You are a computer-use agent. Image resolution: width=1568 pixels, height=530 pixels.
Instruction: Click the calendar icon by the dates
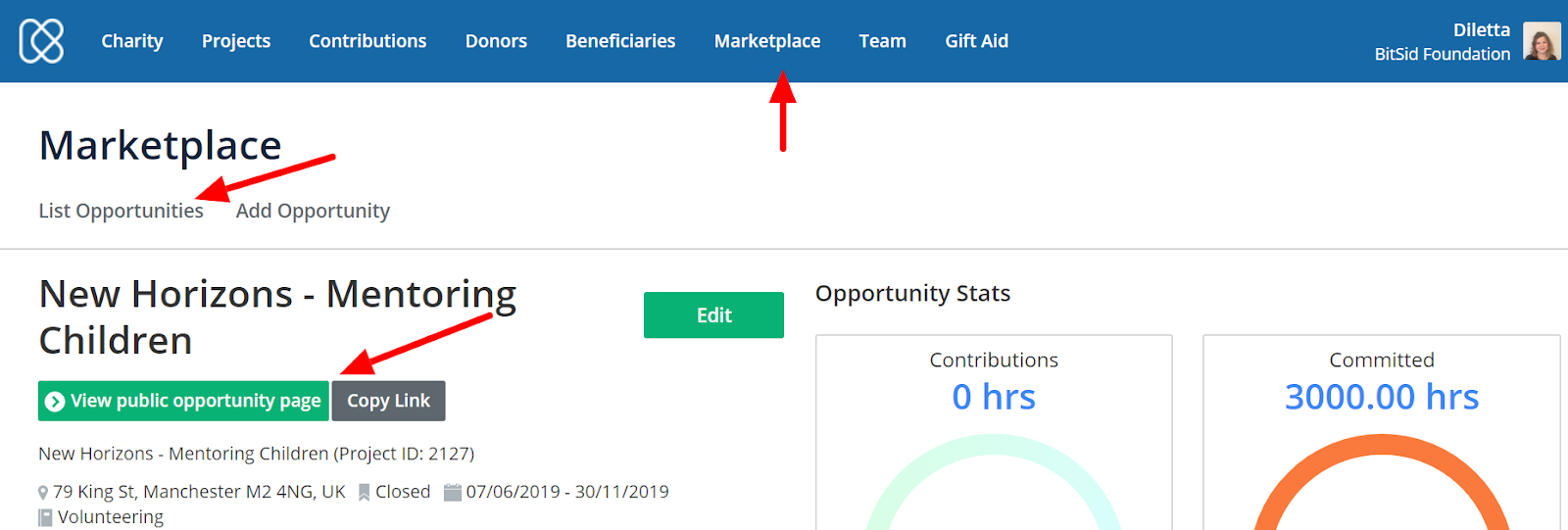[452, 492]
